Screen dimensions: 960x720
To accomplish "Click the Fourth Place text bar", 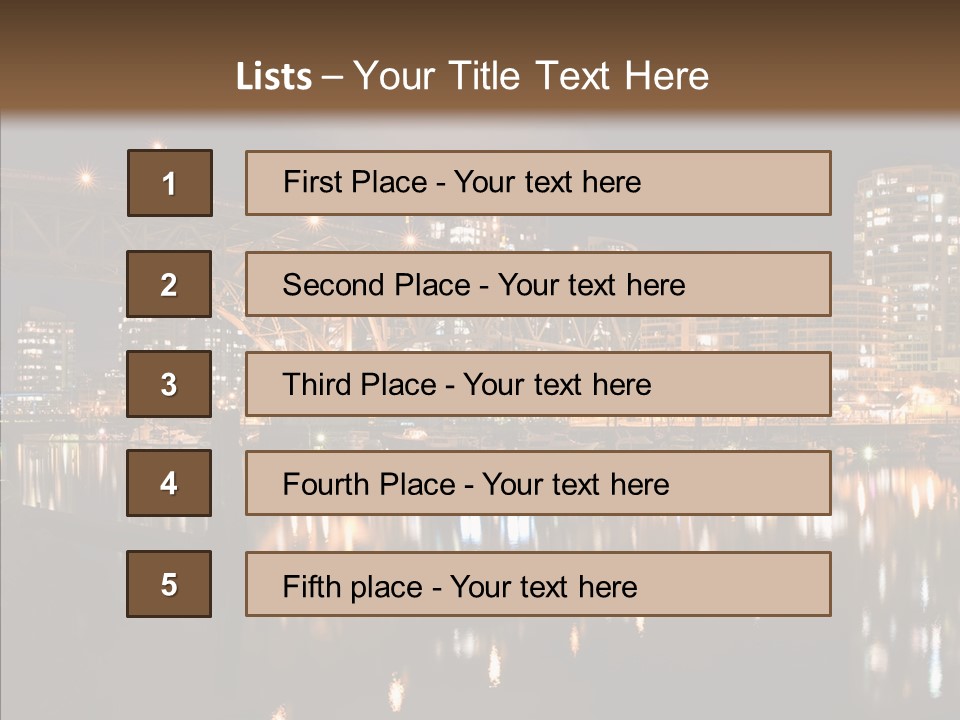I will click(538, 483).
